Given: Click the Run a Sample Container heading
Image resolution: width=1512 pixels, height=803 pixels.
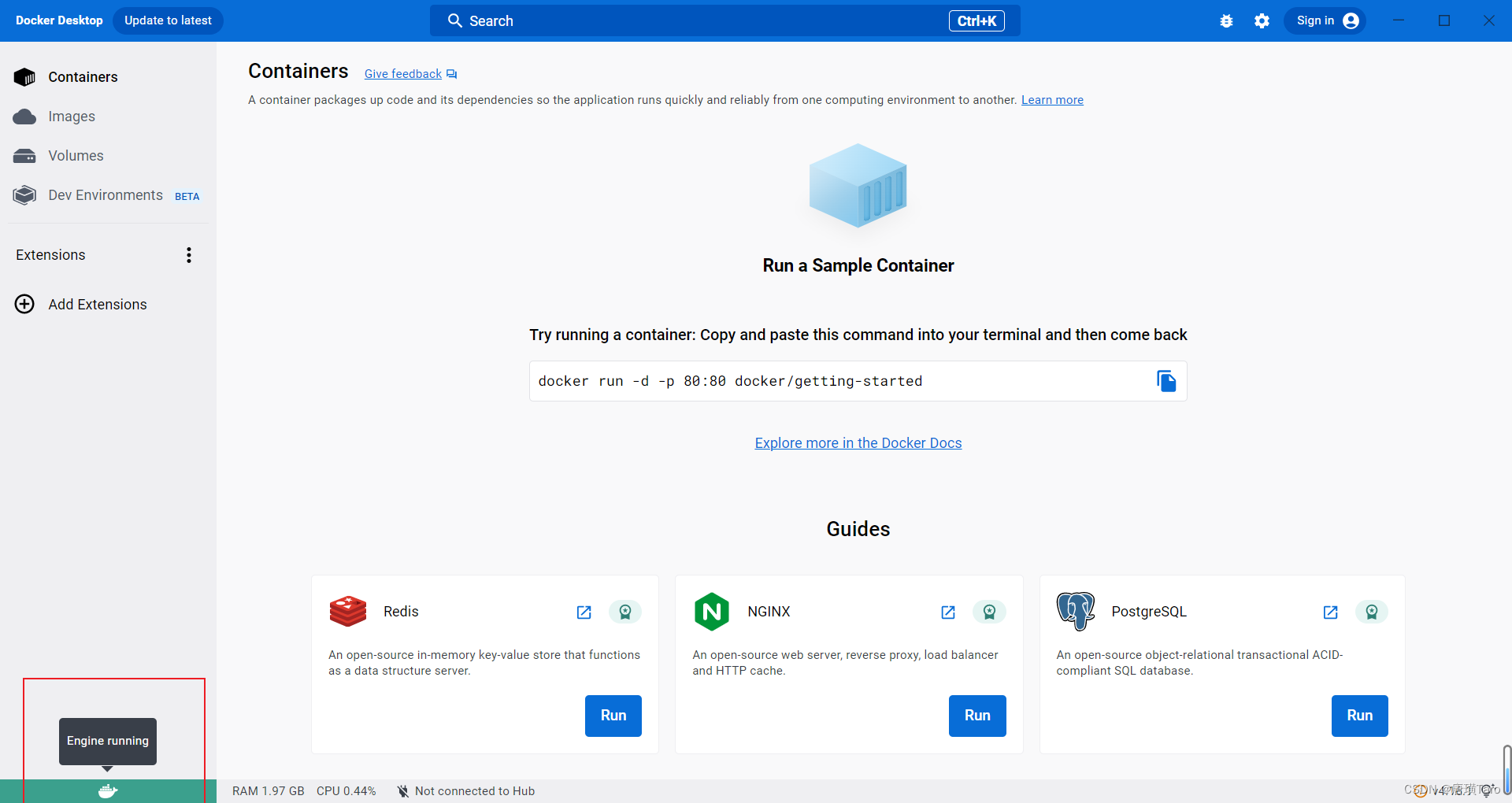Looking at the screenshot, I should pos(858,265).
